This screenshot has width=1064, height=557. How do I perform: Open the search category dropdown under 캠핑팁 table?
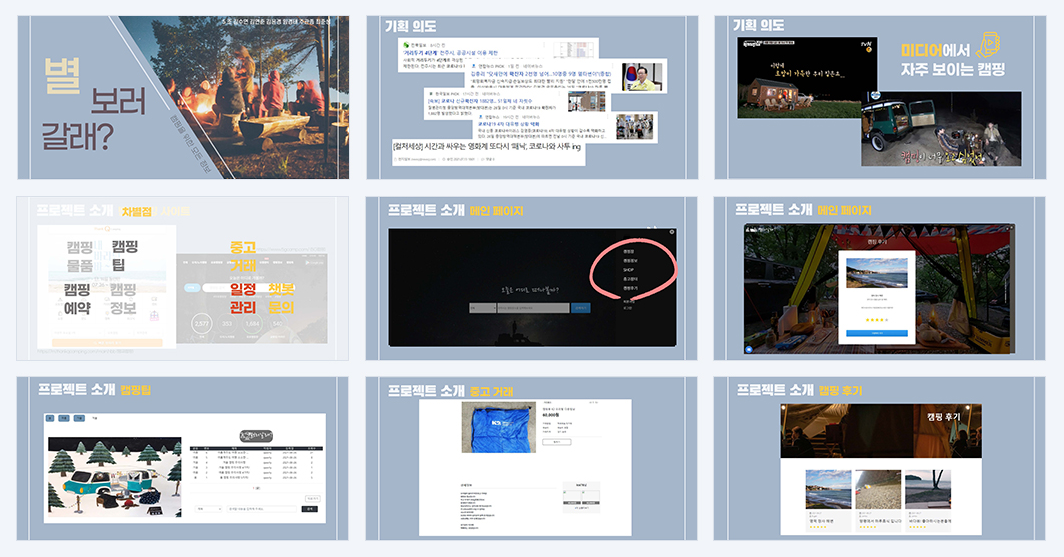(x=208, y=509)
